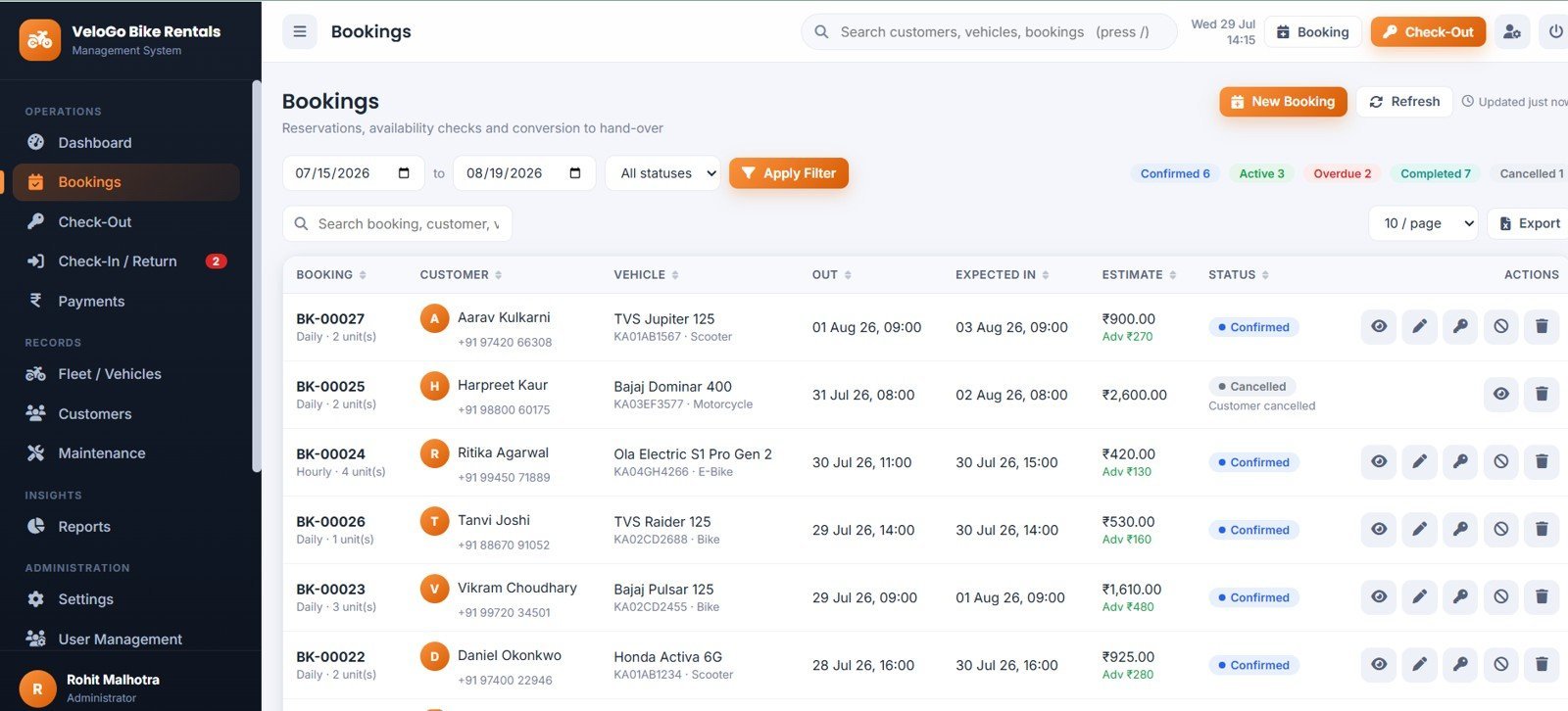Export the bookings table
This screenshot has width=1568, height=711.
click(1529, 223)
